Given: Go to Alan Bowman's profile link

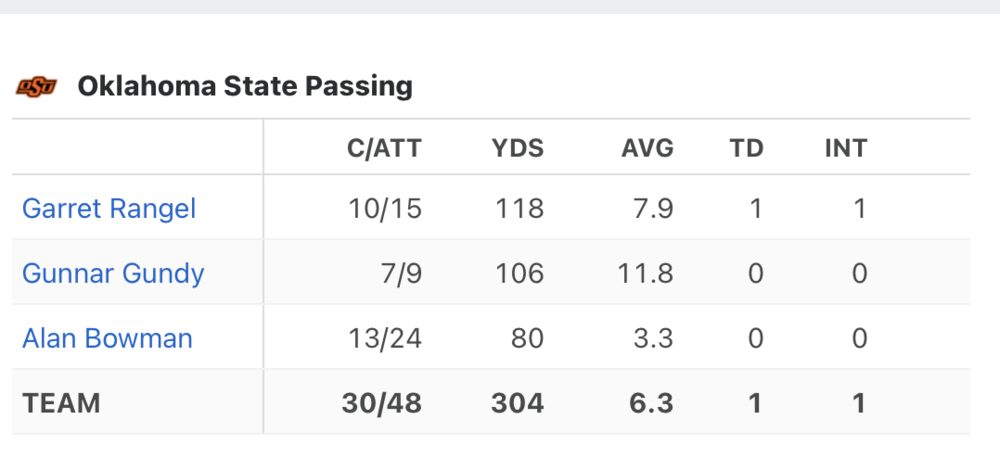Looking at the screenshot, I should coord(107,339).
